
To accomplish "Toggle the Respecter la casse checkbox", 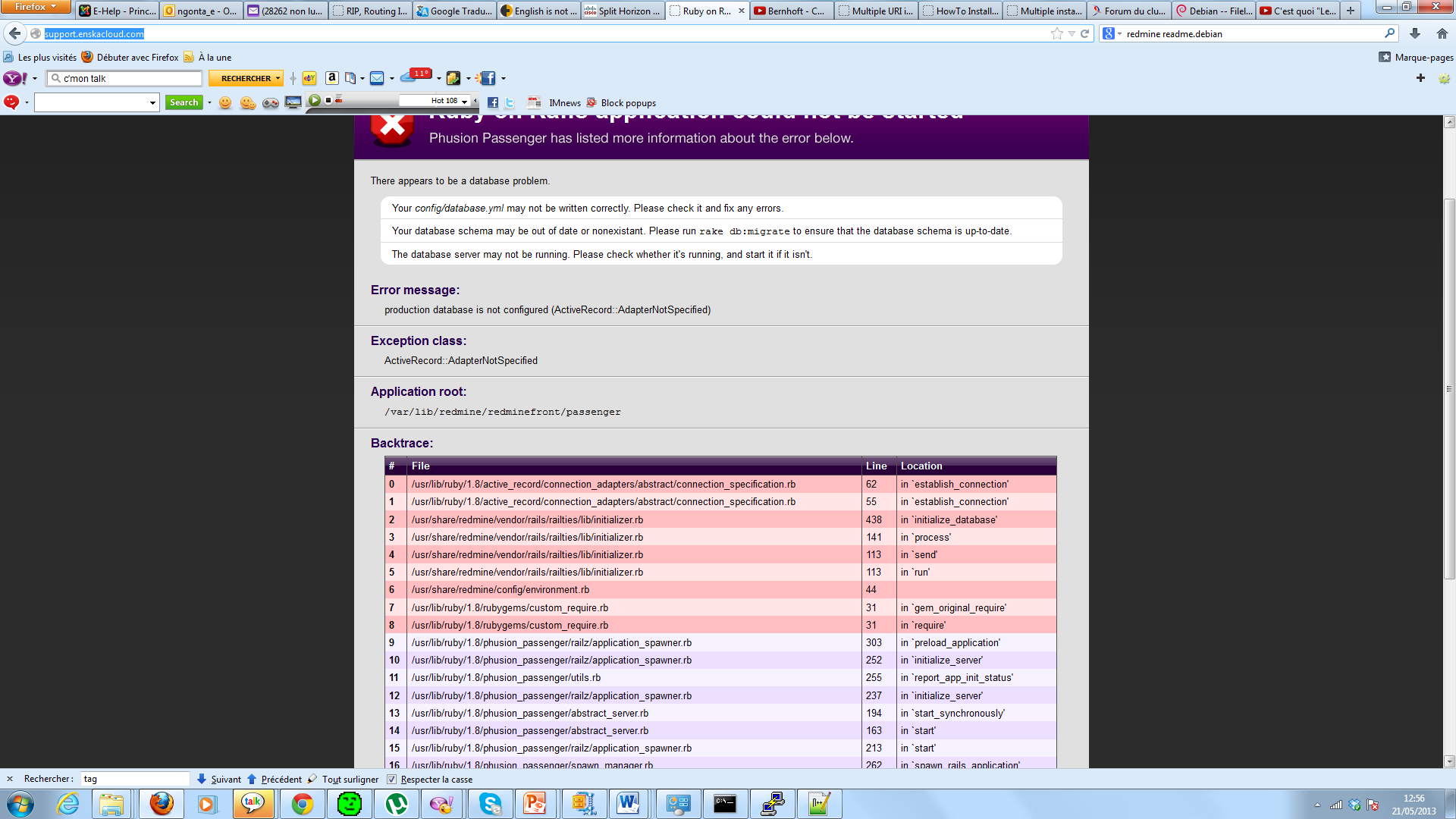I will tap(391, 779).
